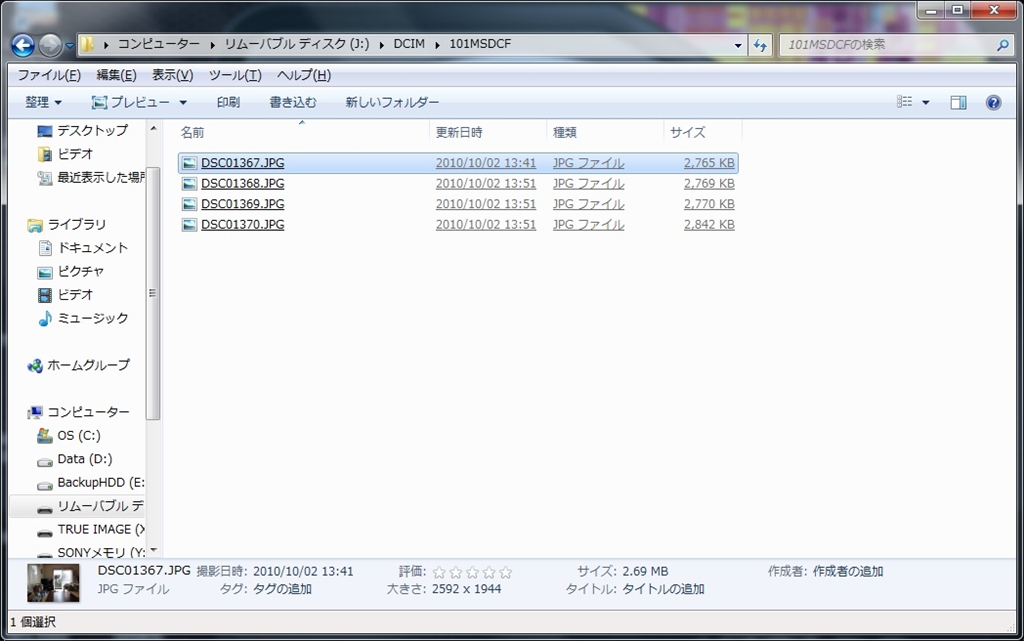
Task: Select コンピューター in the navigation pane
Action: (x=88, y=413)
